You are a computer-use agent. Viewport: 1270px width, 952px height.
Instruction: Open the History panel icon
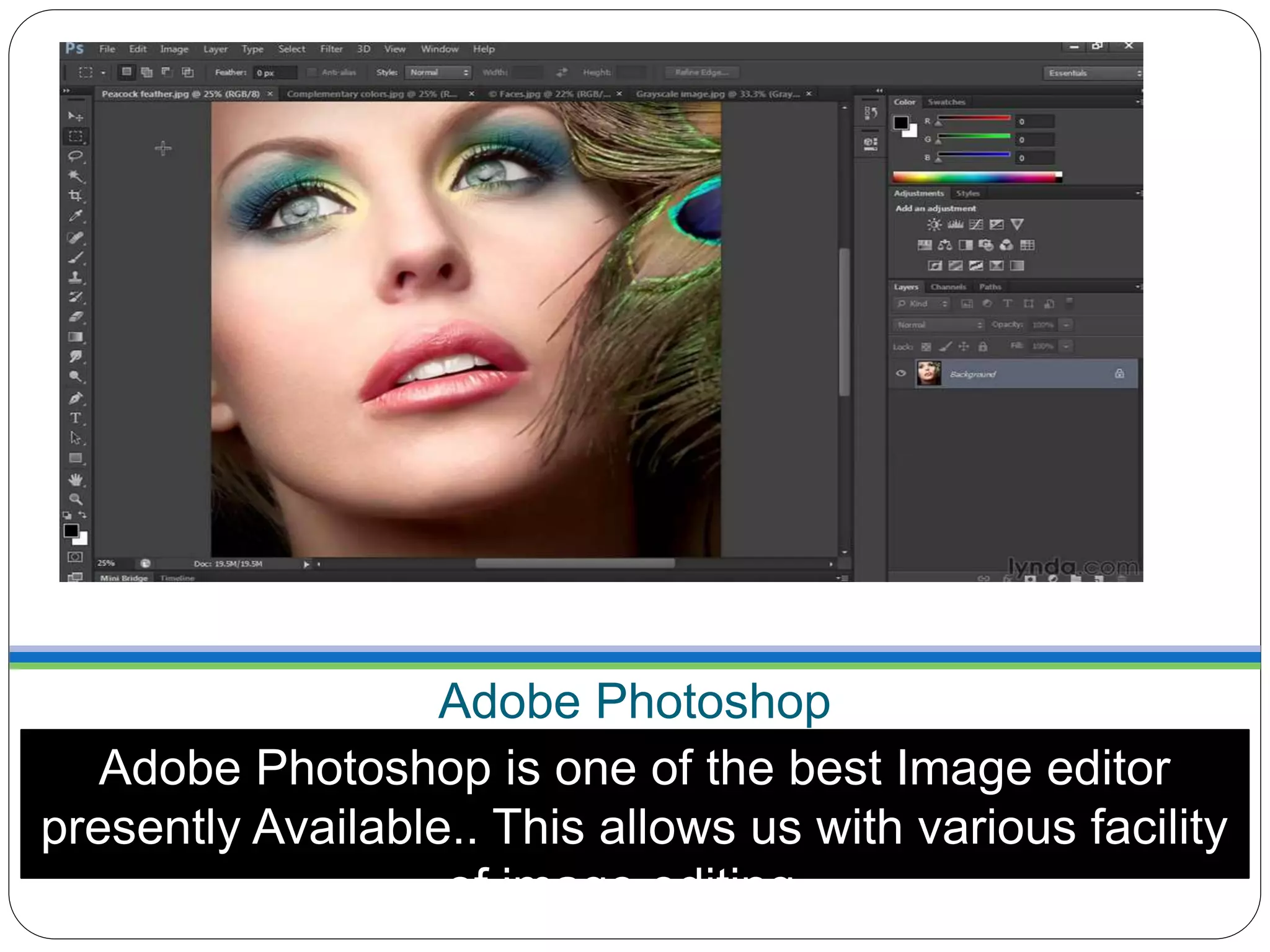(x=871, y=113)
